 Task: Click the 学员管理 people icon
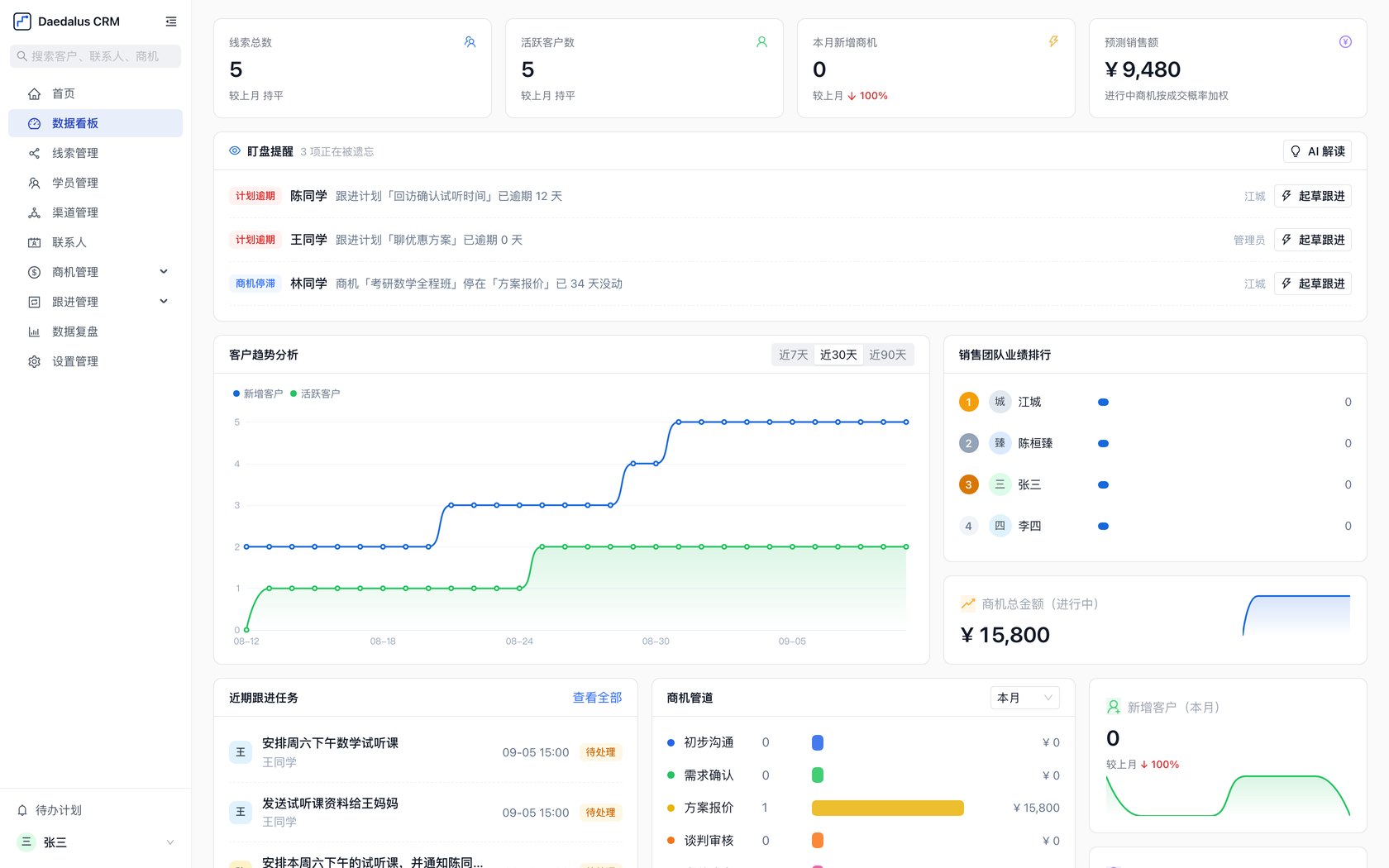[x=34, y=183]
